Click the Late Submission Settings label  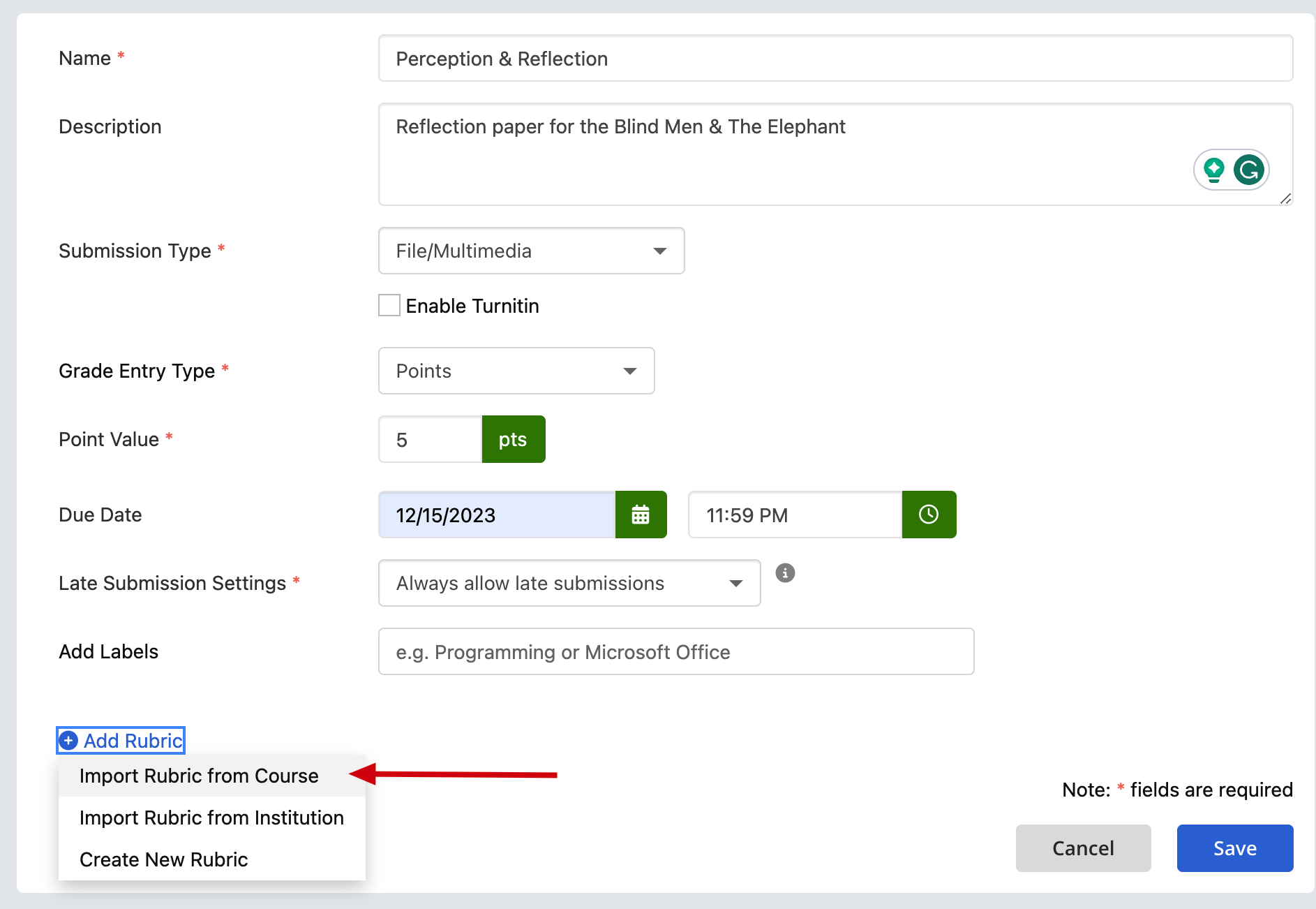[172, 583]
